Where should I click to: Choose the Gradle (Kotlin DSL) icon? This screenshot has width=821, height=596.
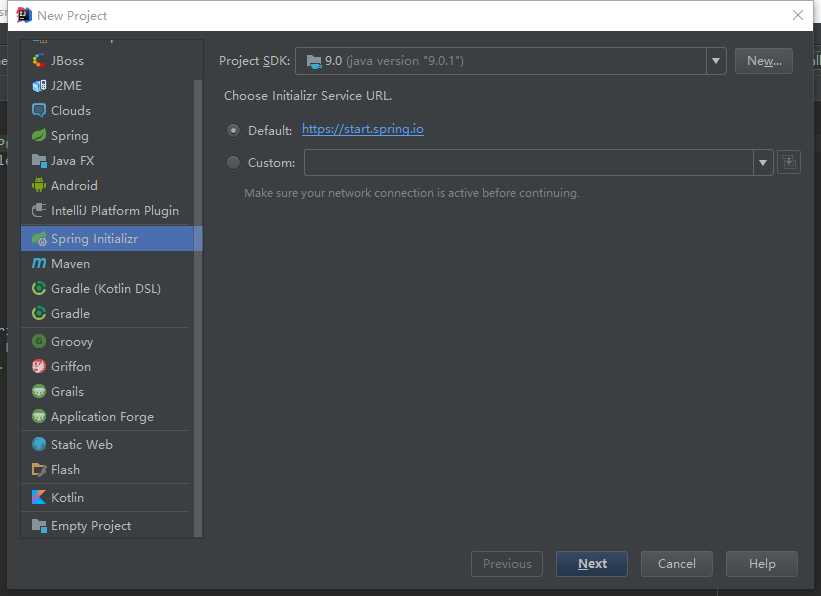[x=39, y=289]
